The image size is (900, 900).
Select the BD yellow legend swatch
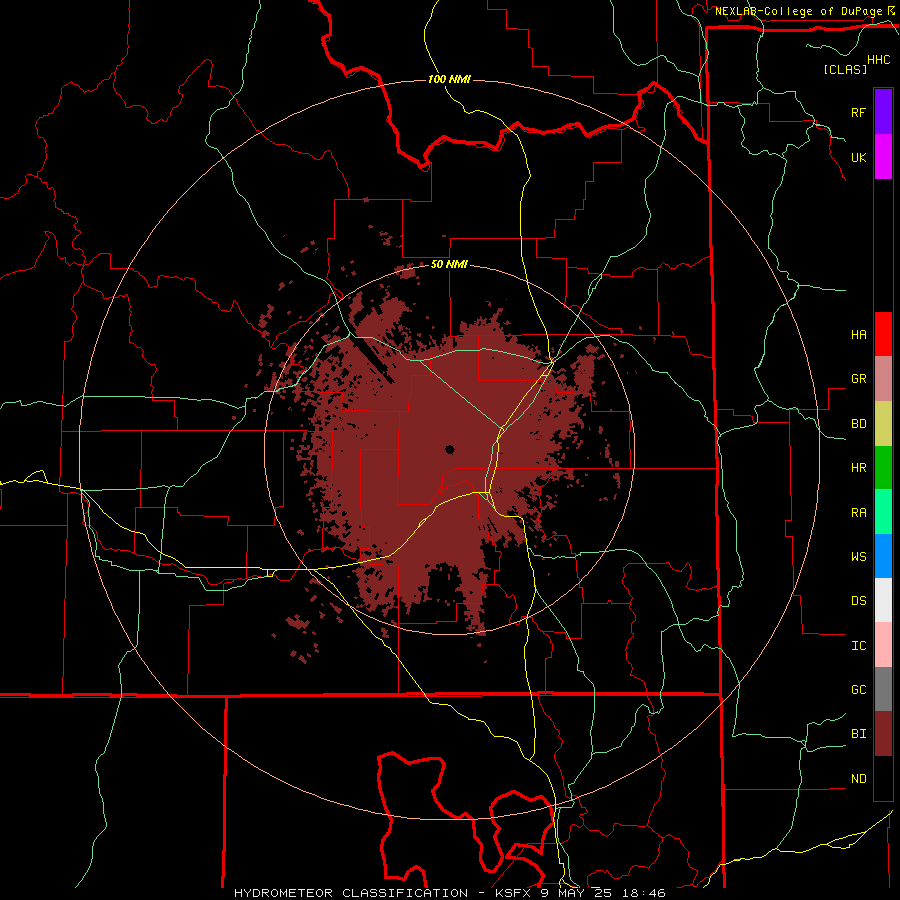(x=883, y=424)
